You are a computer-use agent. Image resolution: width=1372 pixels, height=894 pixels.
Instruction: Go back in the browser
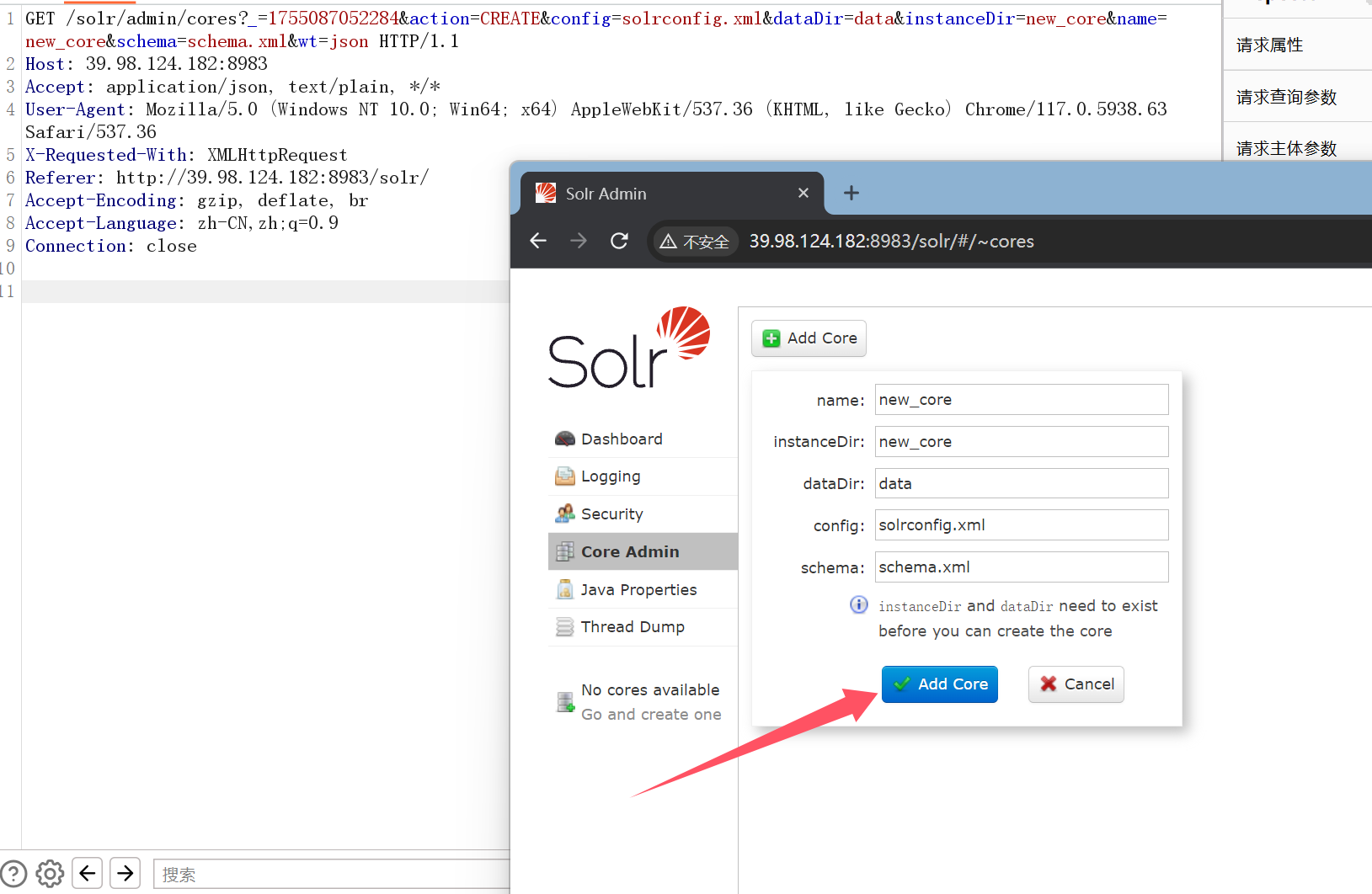[x=539, y=242]
